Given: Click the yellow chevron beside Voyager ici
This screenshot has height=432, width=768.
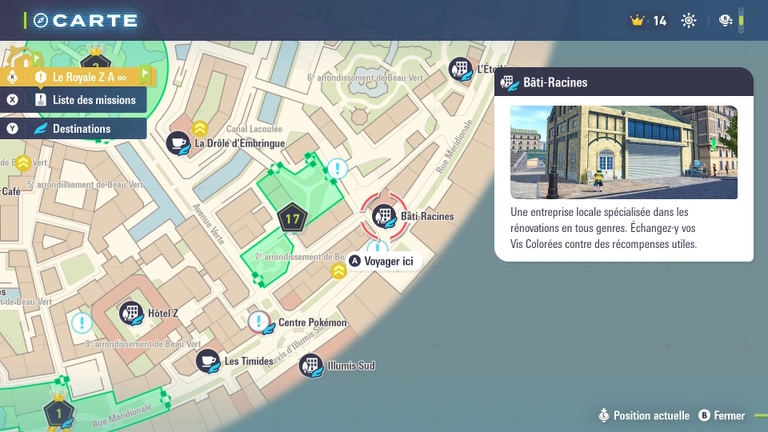Looking at the screenshot, I should [339, 269].
